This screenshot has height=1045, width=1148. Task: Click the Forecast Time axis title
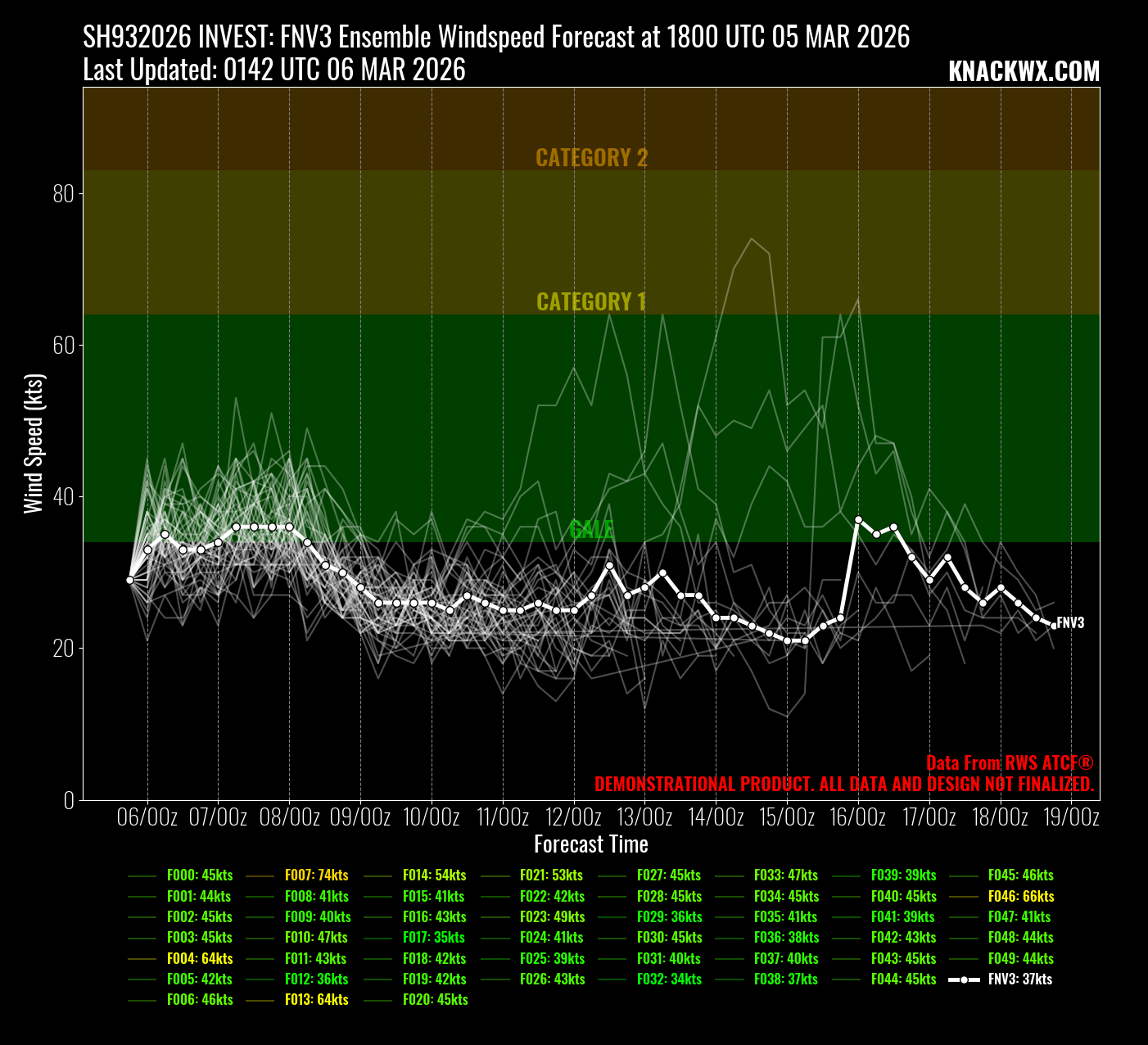tap(591, 844)
